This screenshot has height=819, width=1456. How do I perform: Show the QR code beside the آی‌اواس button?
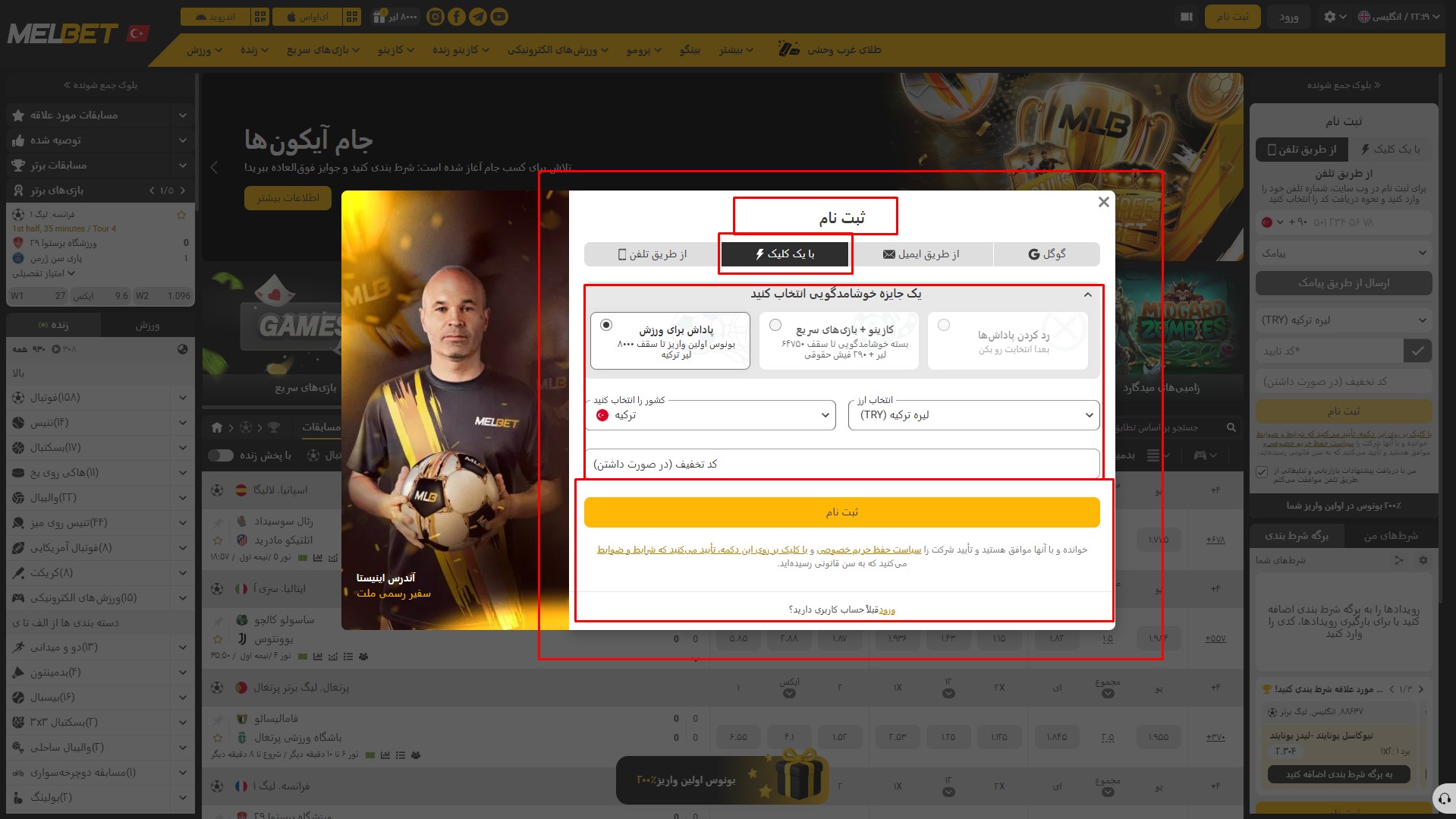352,17
